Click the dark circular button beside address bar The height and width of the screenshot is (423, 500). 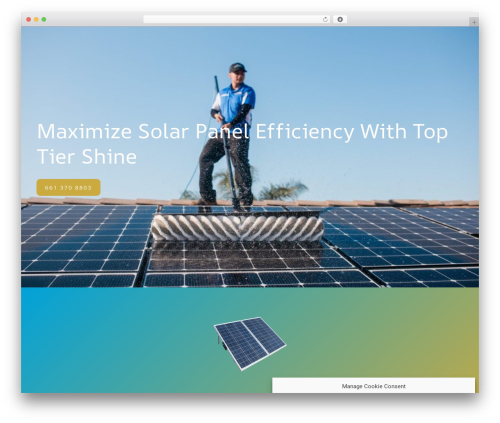[340, 19]
